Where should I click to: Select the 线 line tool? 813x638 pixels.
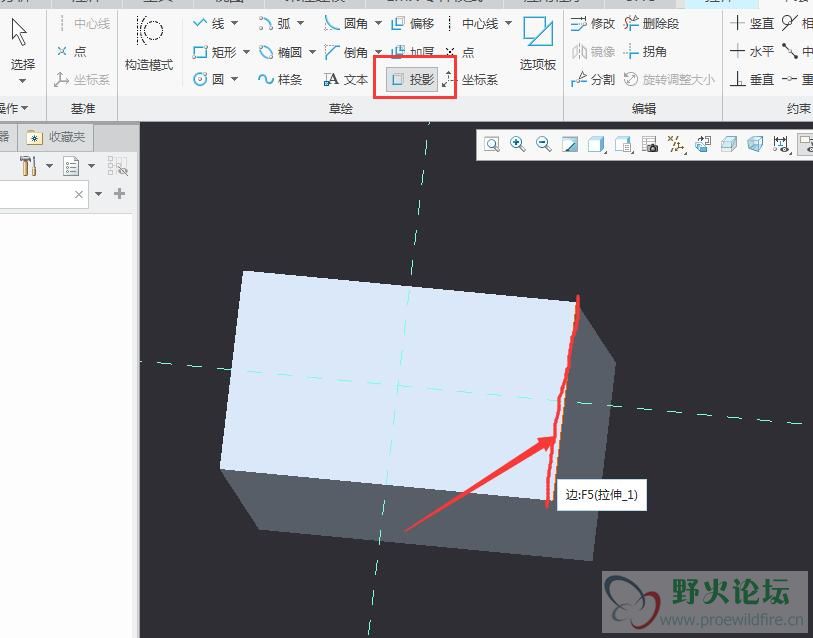click(209, 23)
